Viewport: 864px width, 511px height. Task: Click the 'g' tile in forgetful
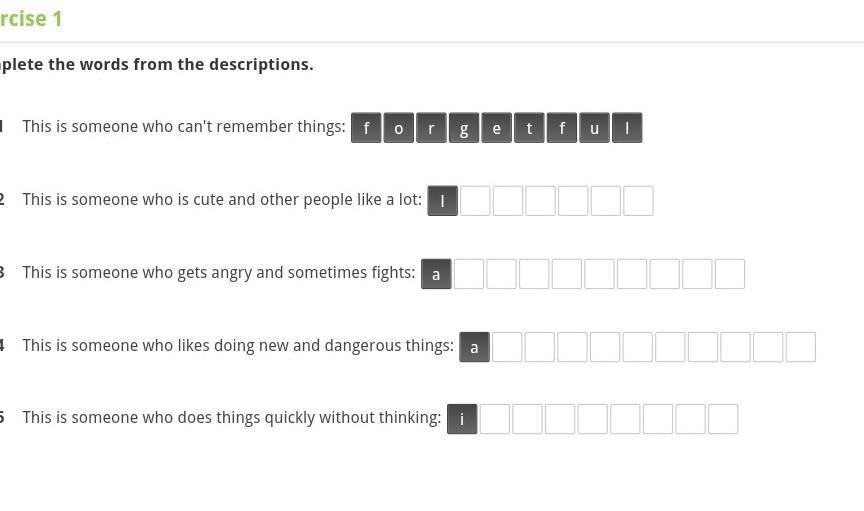tap(464, 128)
